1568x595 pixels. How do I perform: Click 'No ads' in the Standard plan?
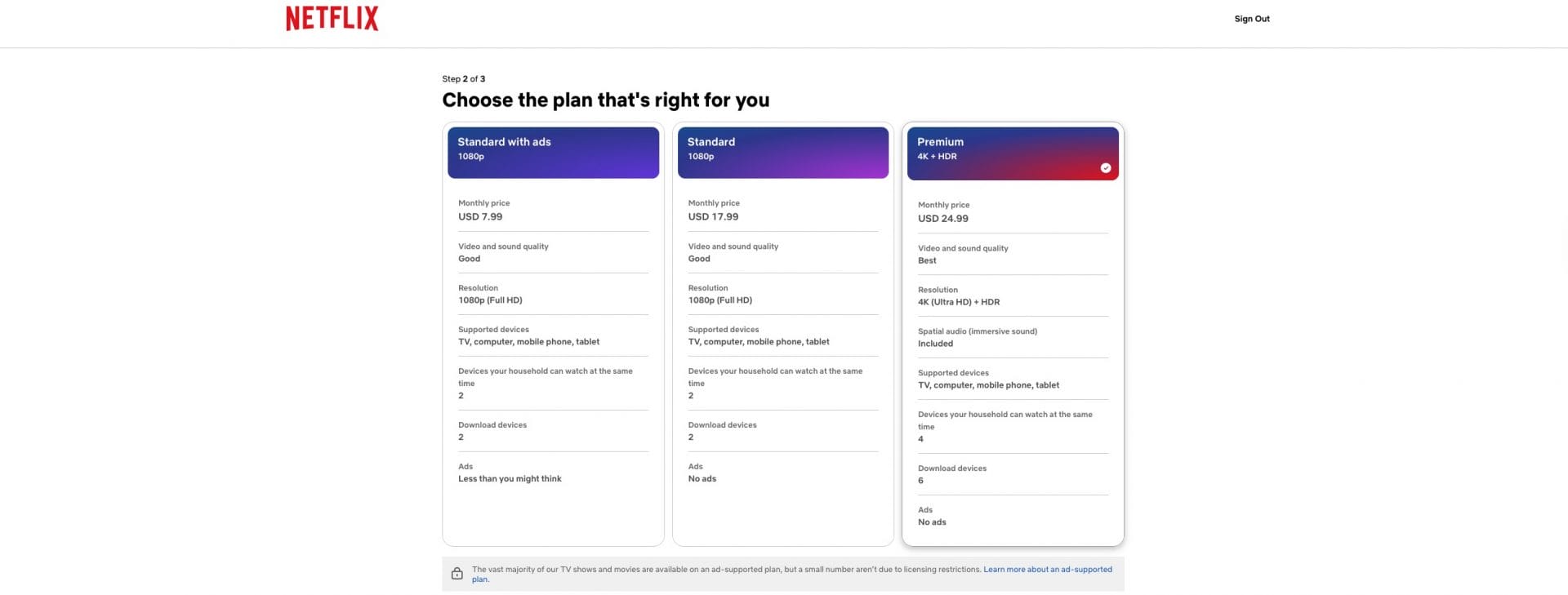click(x=702, y=479)
